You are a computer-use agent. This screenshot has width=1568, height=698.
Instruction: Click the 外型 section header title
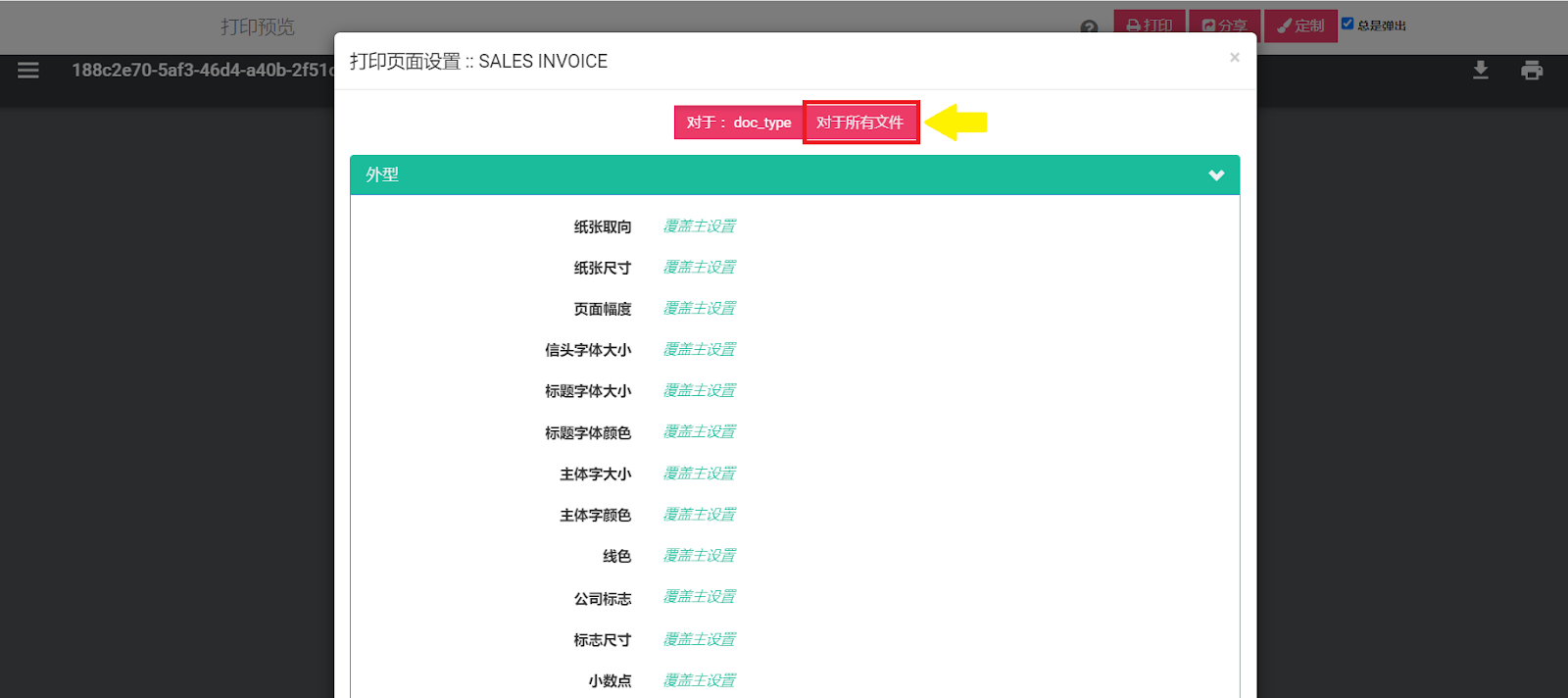382,174
